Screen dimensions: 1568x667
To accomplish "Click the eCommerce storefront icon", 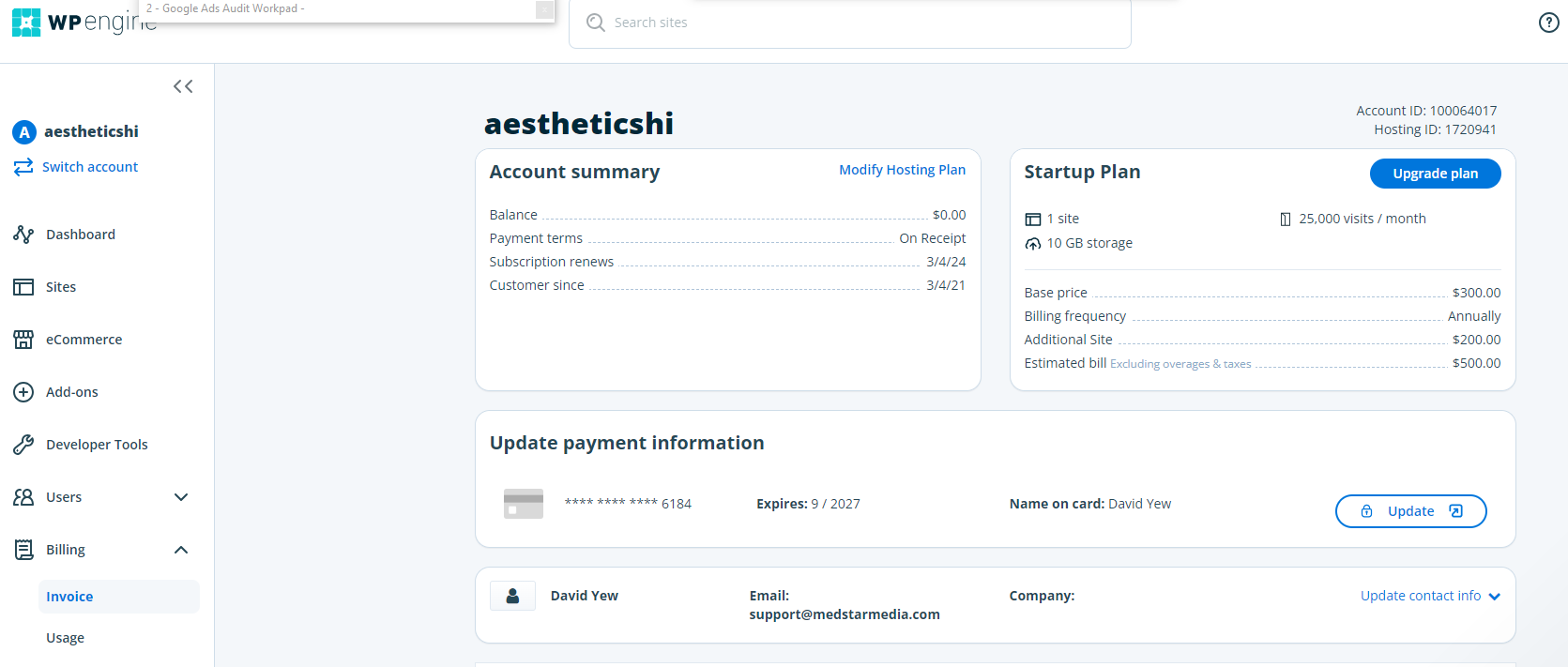I will [x=23, y=340].
